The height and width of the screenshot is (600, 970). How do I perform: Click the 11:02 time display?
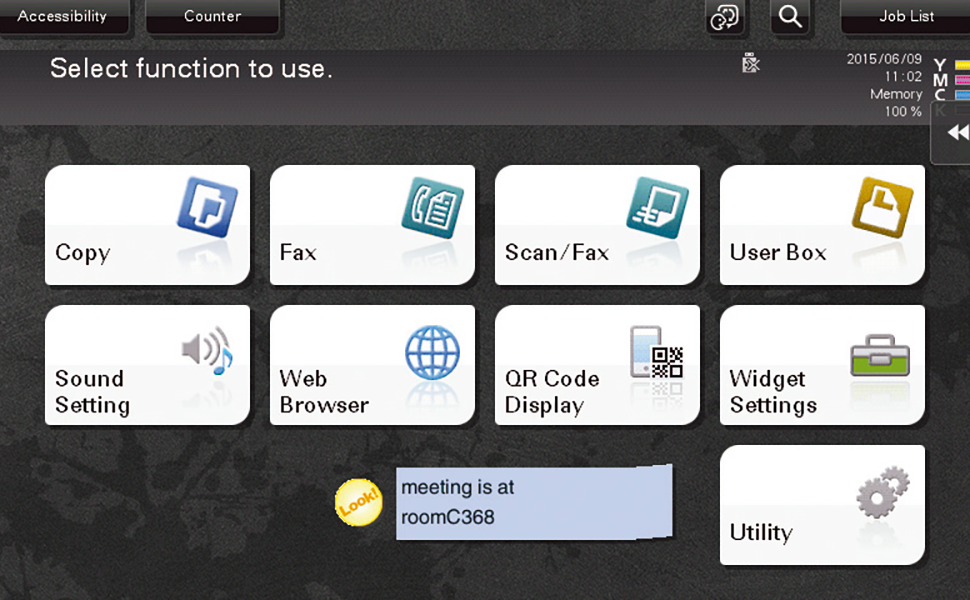903,77
